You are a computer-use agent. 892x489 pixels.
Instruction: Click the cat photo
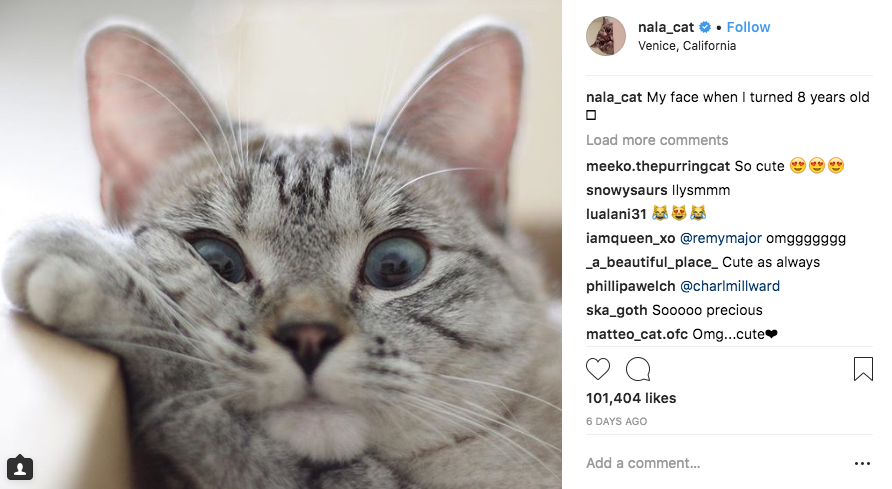tap(281, 244)
